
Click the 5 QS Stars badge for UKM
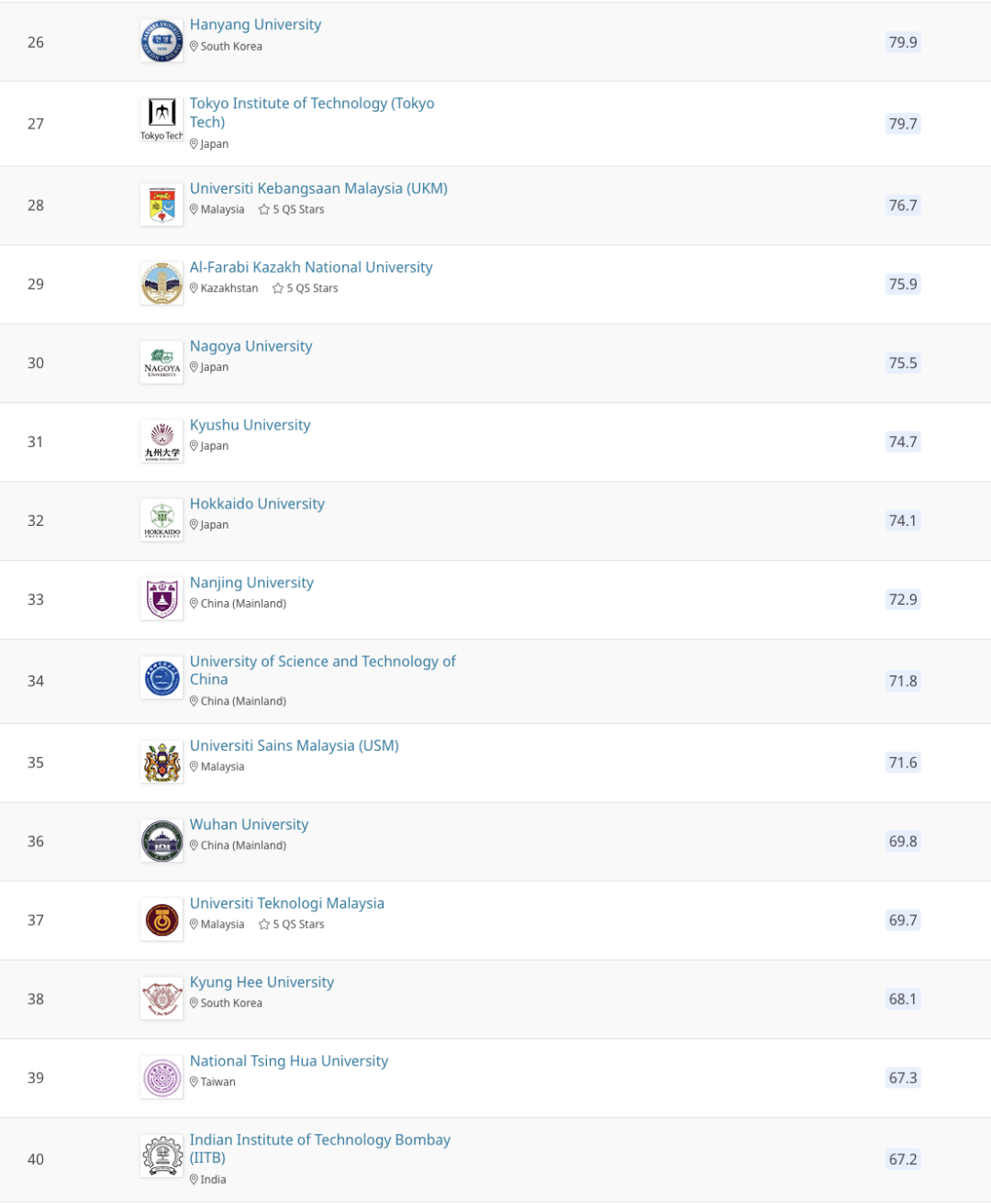(x=292, y=210)
